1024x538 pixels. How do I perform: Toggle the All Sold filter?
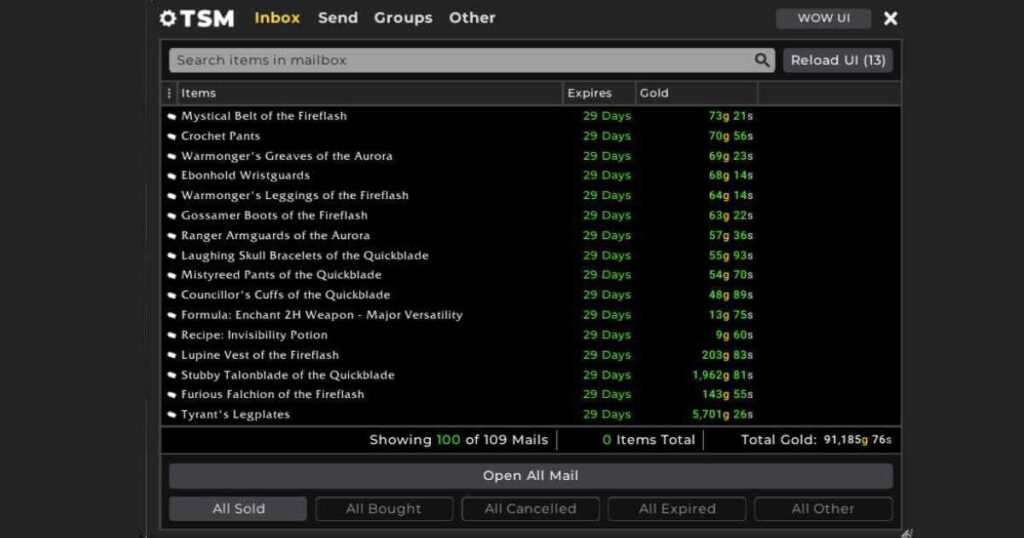pos(238,509)
